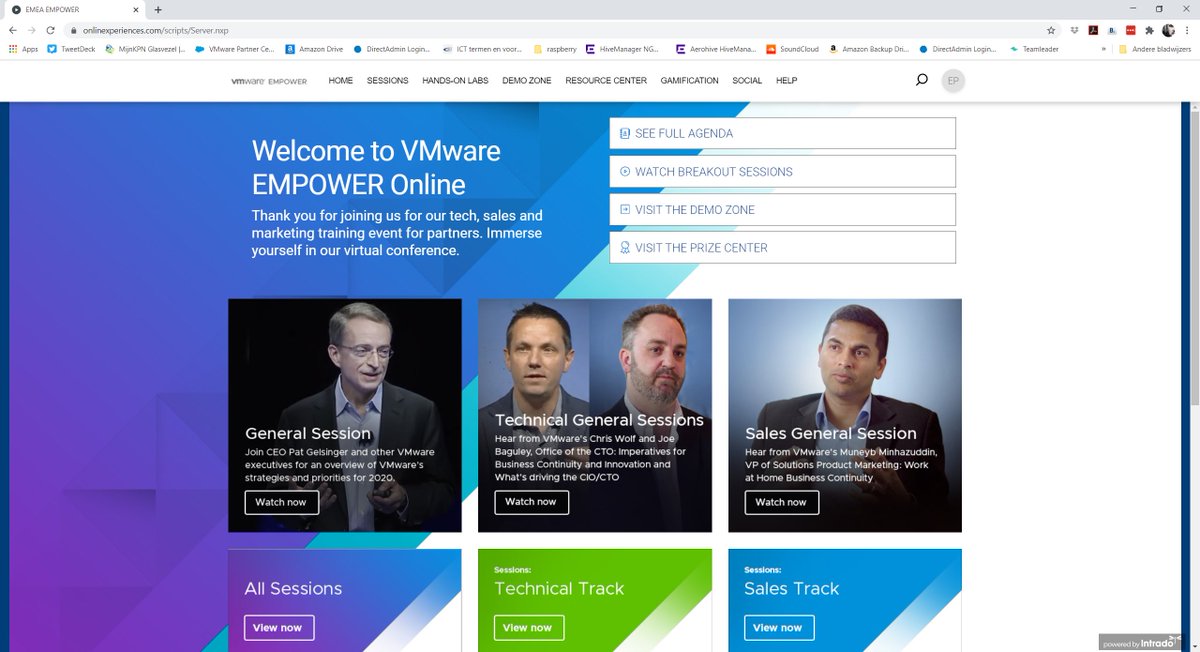Click VISIT THE DEMO ZONE button

[782, 209]
